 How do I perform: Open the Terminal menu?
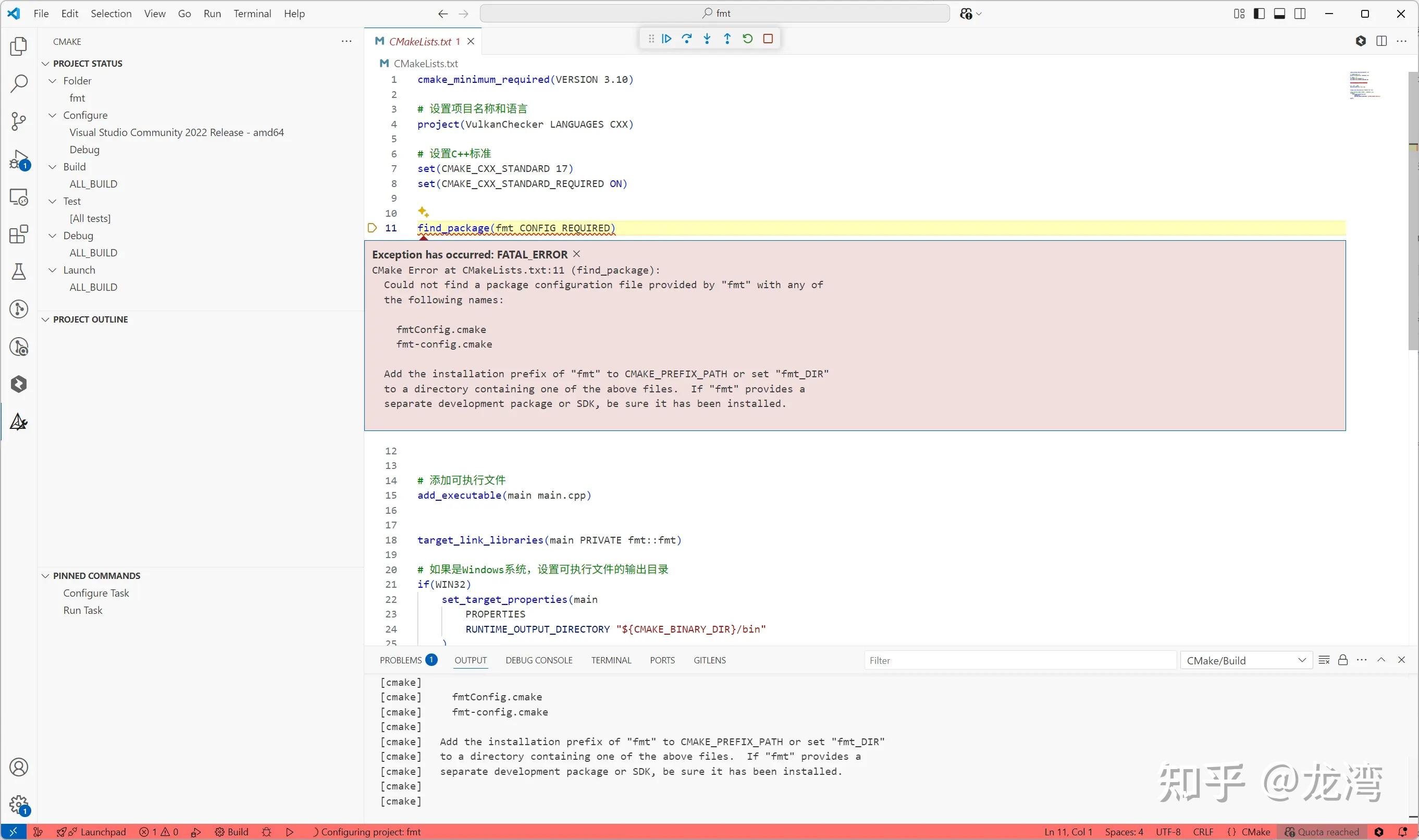(252, 13)
